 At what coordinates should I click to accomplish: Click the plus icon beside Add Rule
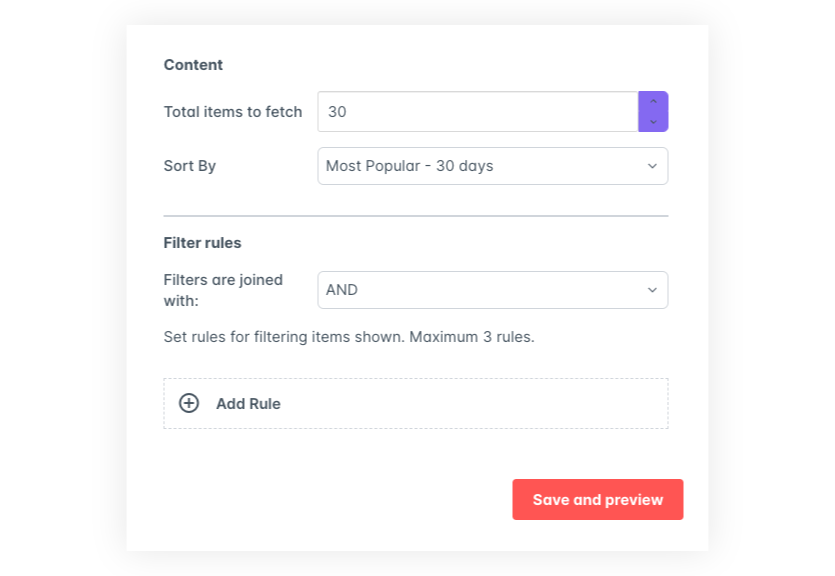(188, 403)
